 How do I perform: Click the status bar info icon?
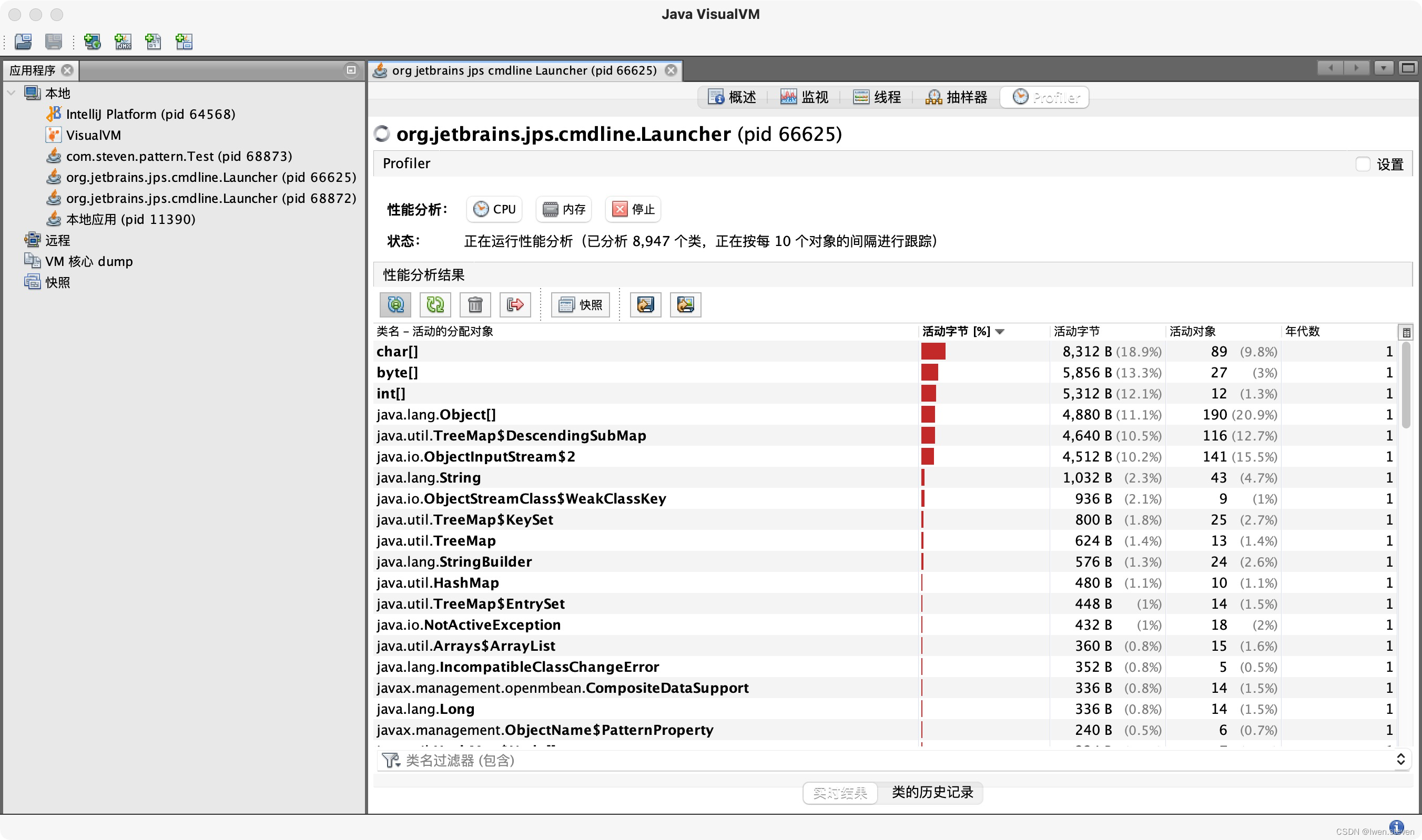pyautogui.click(x=1397, y=826)
